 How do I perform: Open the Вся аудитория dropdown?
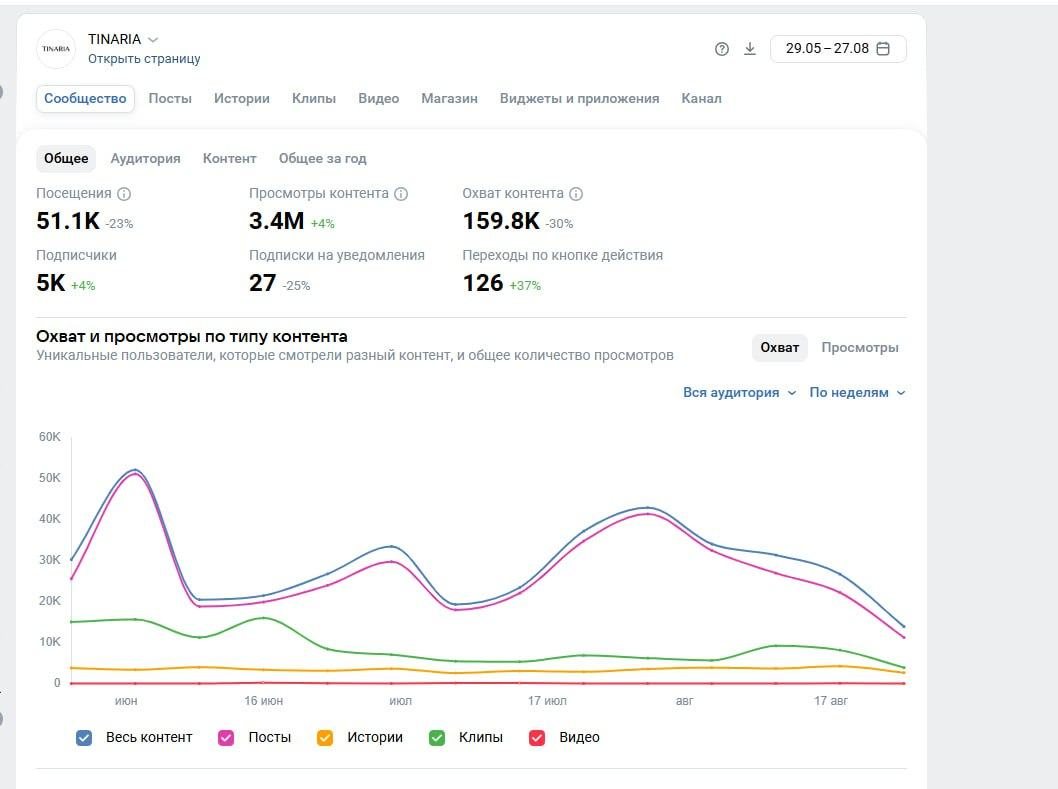pos(740,393)
